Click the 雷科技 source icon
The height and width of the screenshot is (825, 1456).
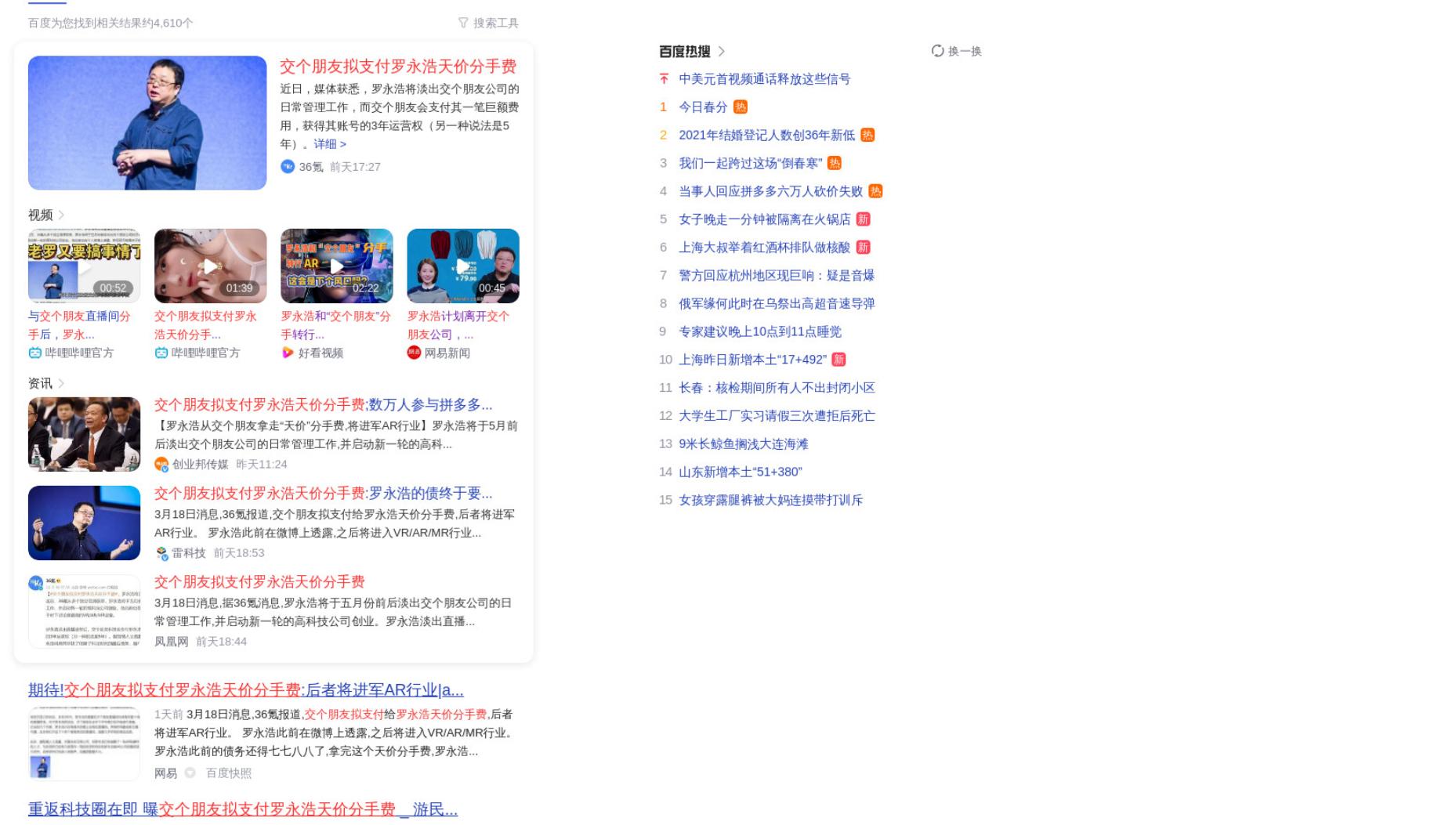161,553
